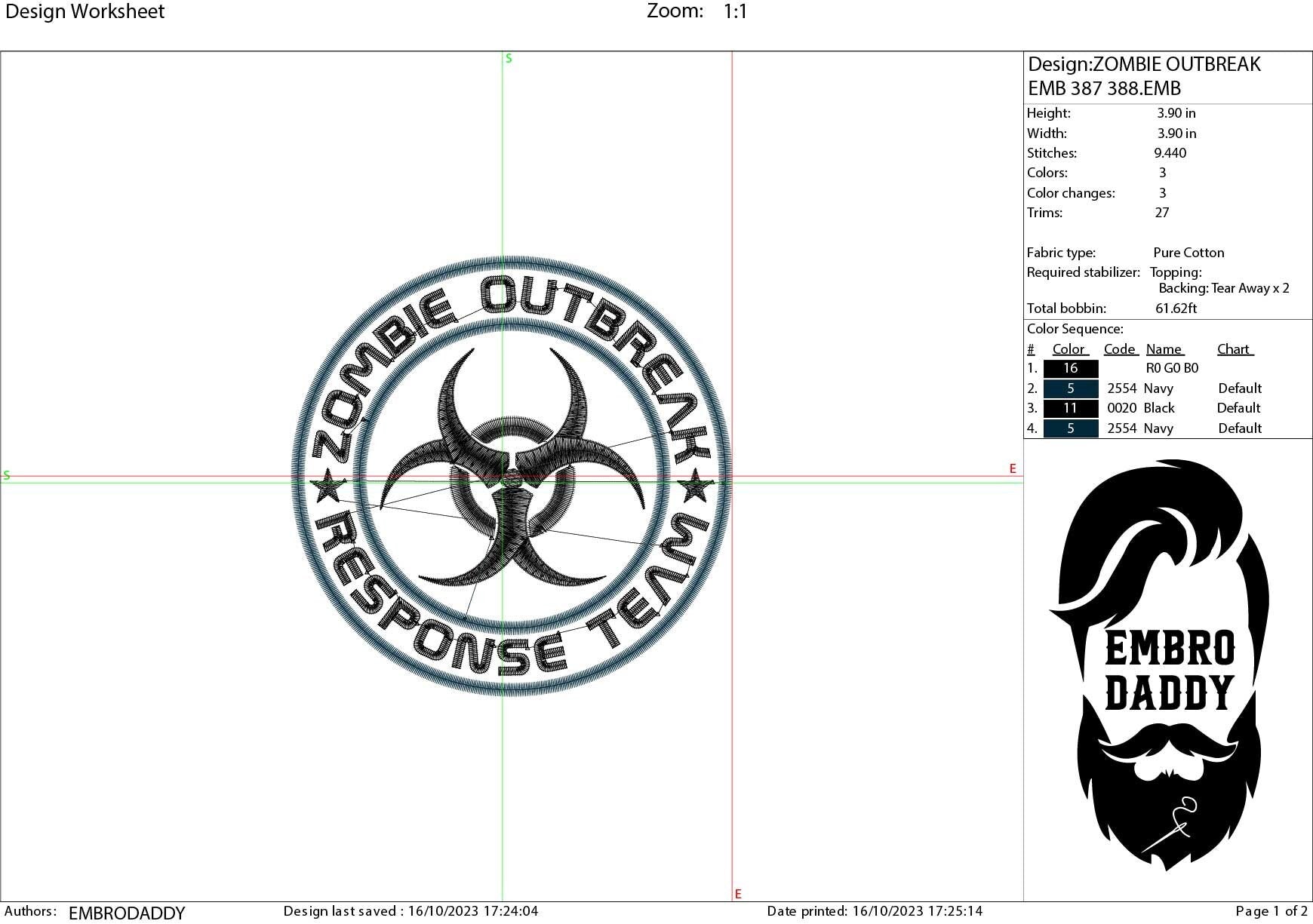Click the 'Zoom: 1:1' label

(x=696, y=11)
